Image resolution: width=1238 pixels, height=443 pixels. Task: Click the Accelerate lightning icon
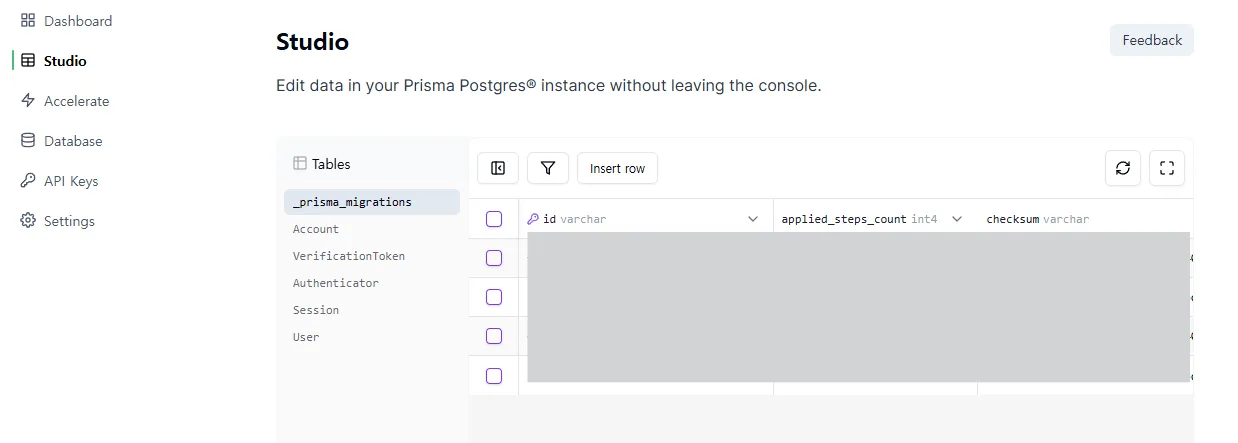pos(28,101)
